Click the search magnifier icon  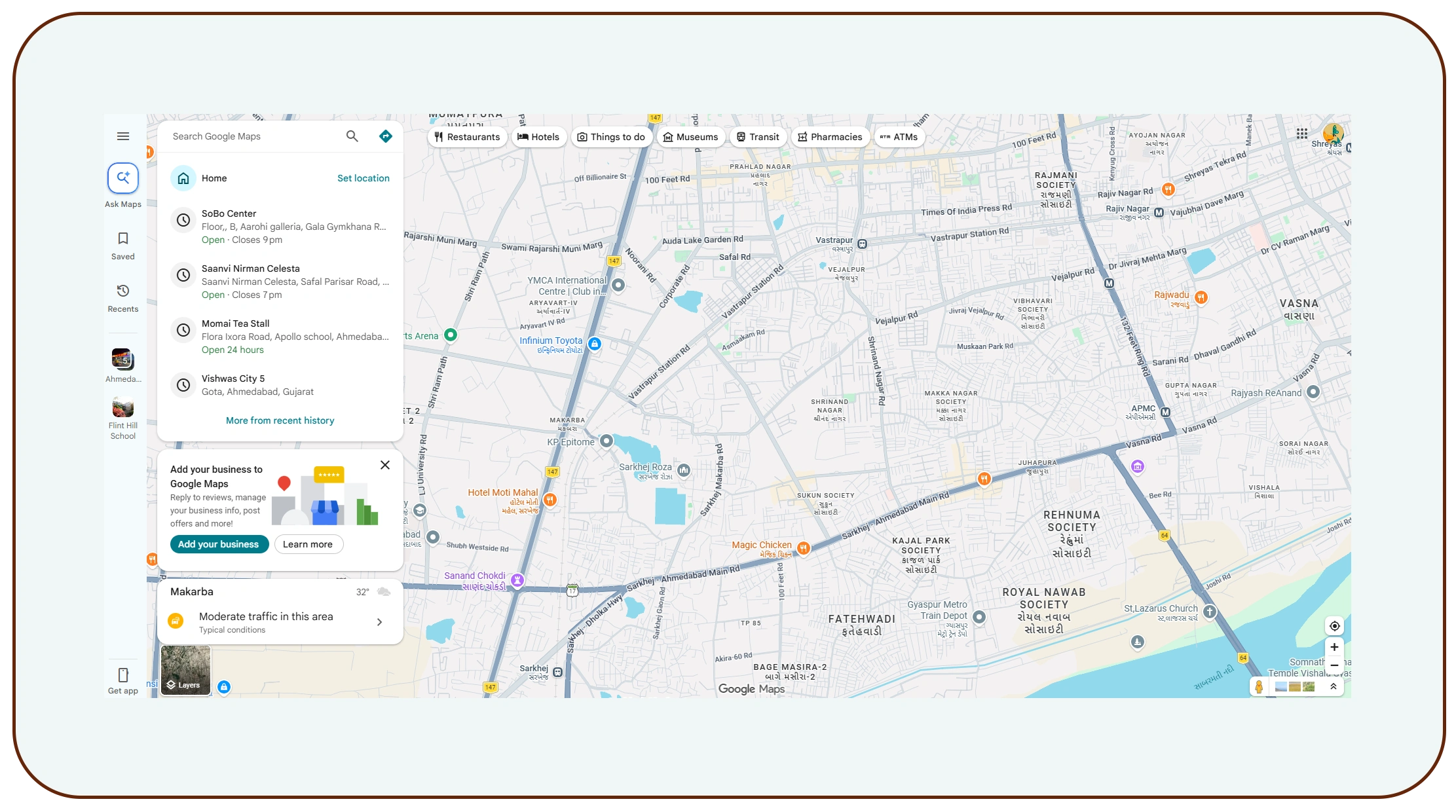point(352,136)
